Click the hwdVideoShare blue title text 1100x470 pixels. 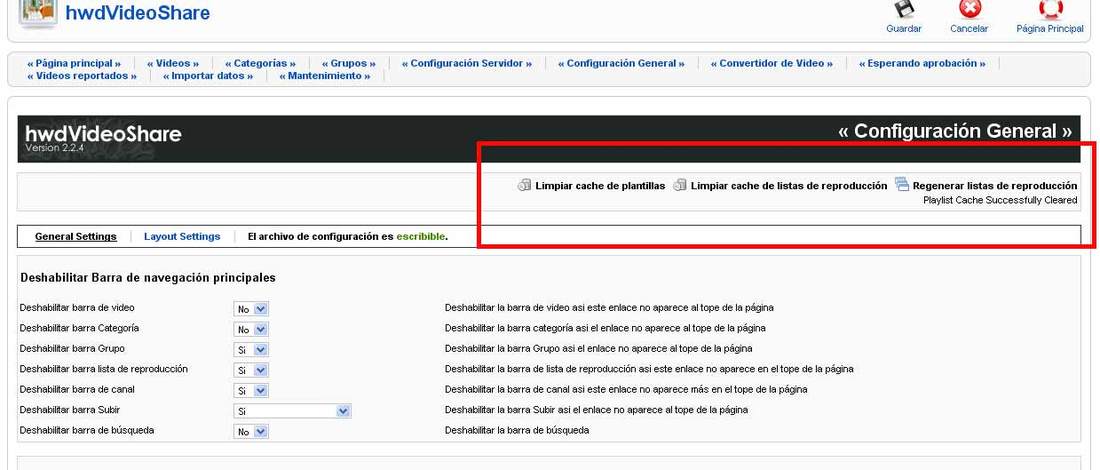(x=138, y=13)
